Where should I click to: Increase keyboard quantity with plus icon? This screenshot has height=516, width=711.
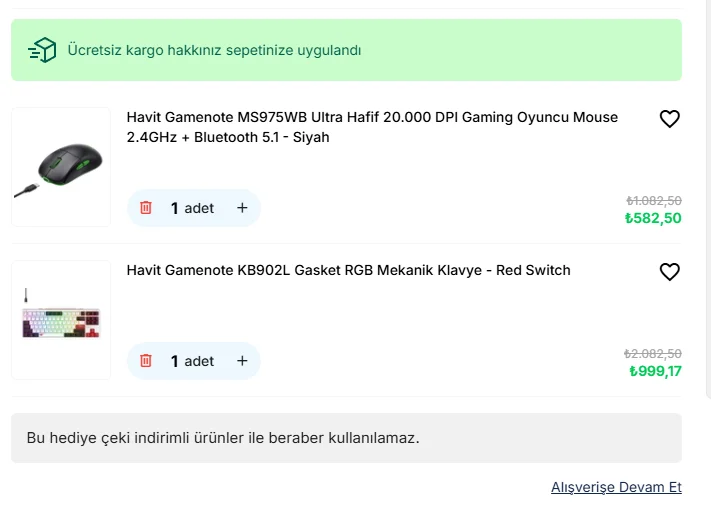[242, 361]
